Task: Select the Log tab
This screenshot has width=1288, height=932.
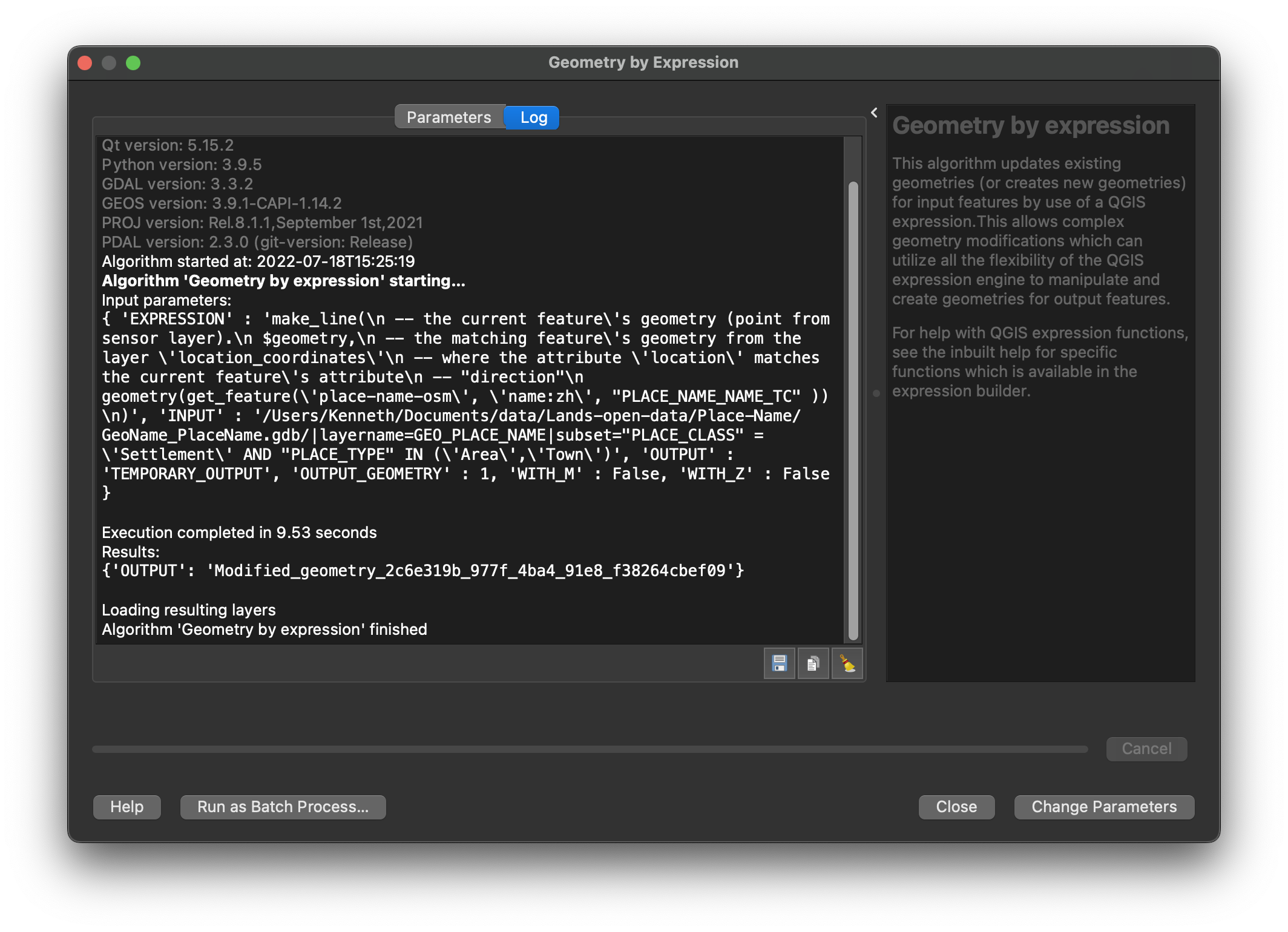Action: pos(533,117)
